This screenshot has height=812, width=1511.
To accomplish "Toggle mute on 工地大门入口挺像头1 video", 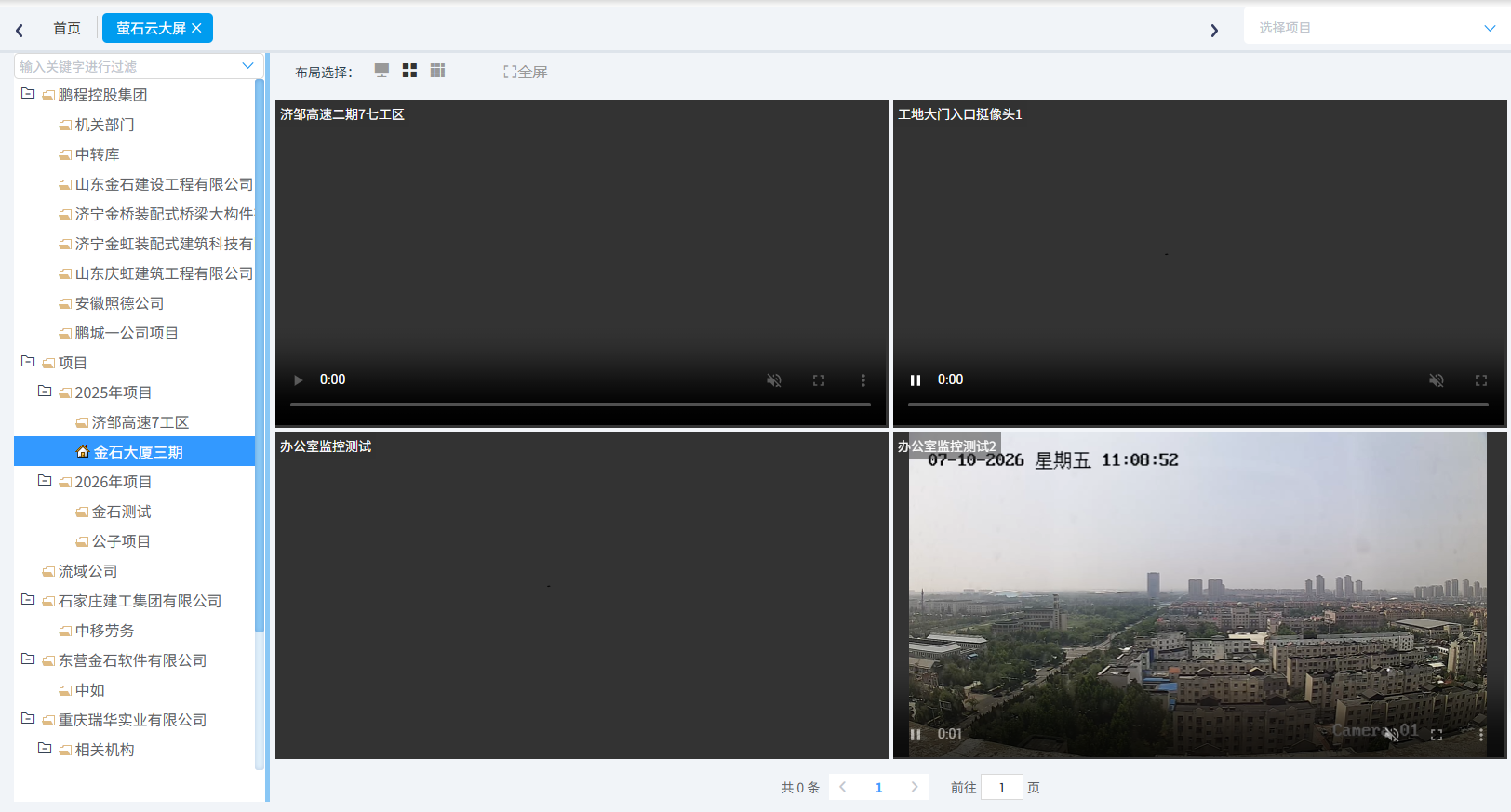I will tap(1437, 380).
